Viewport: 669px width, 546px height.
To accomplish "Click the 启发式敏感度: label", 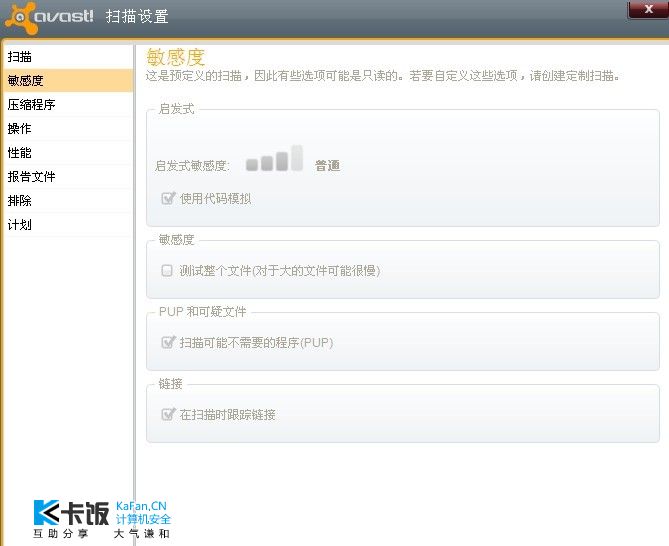I will click(192, 166).
